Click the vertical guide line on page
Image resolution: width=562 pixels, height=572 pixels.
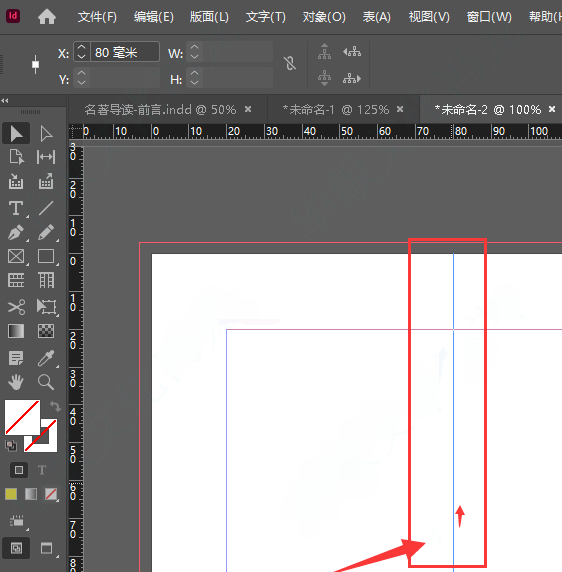click(x=453, y=412)
